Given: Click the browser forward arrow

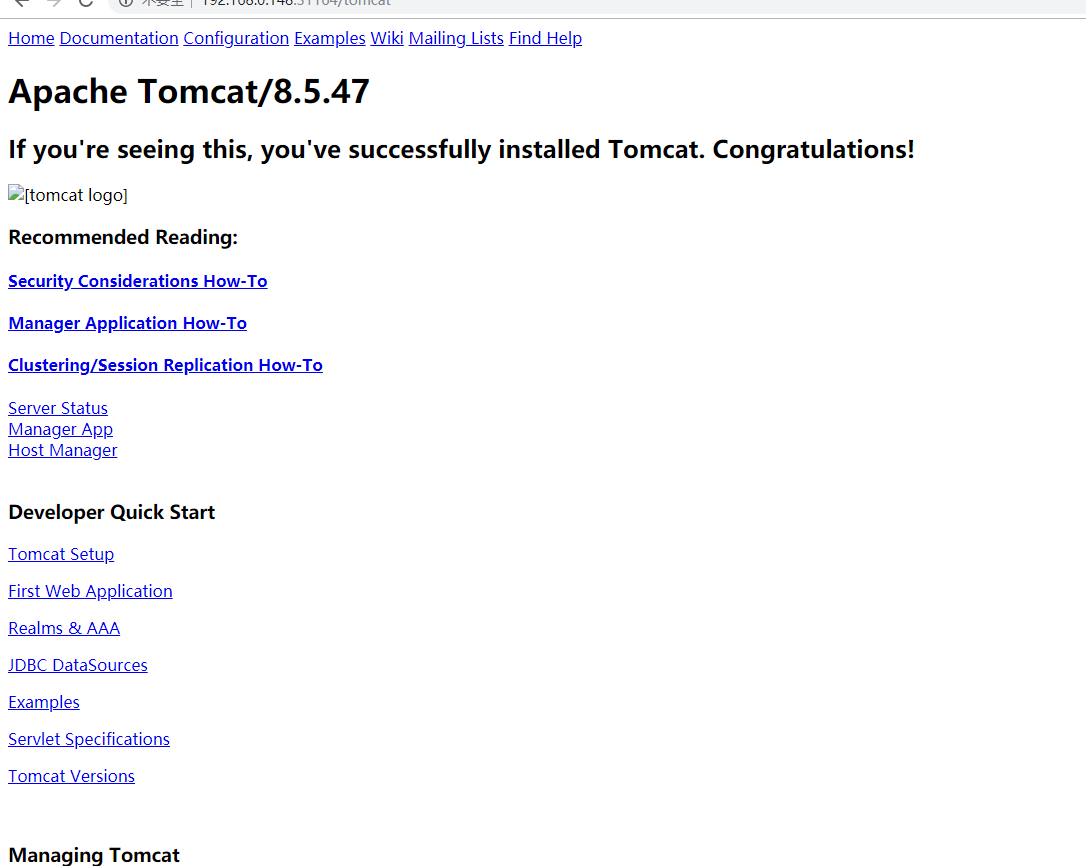Looking at the screenshot, I should coord(54,3).
